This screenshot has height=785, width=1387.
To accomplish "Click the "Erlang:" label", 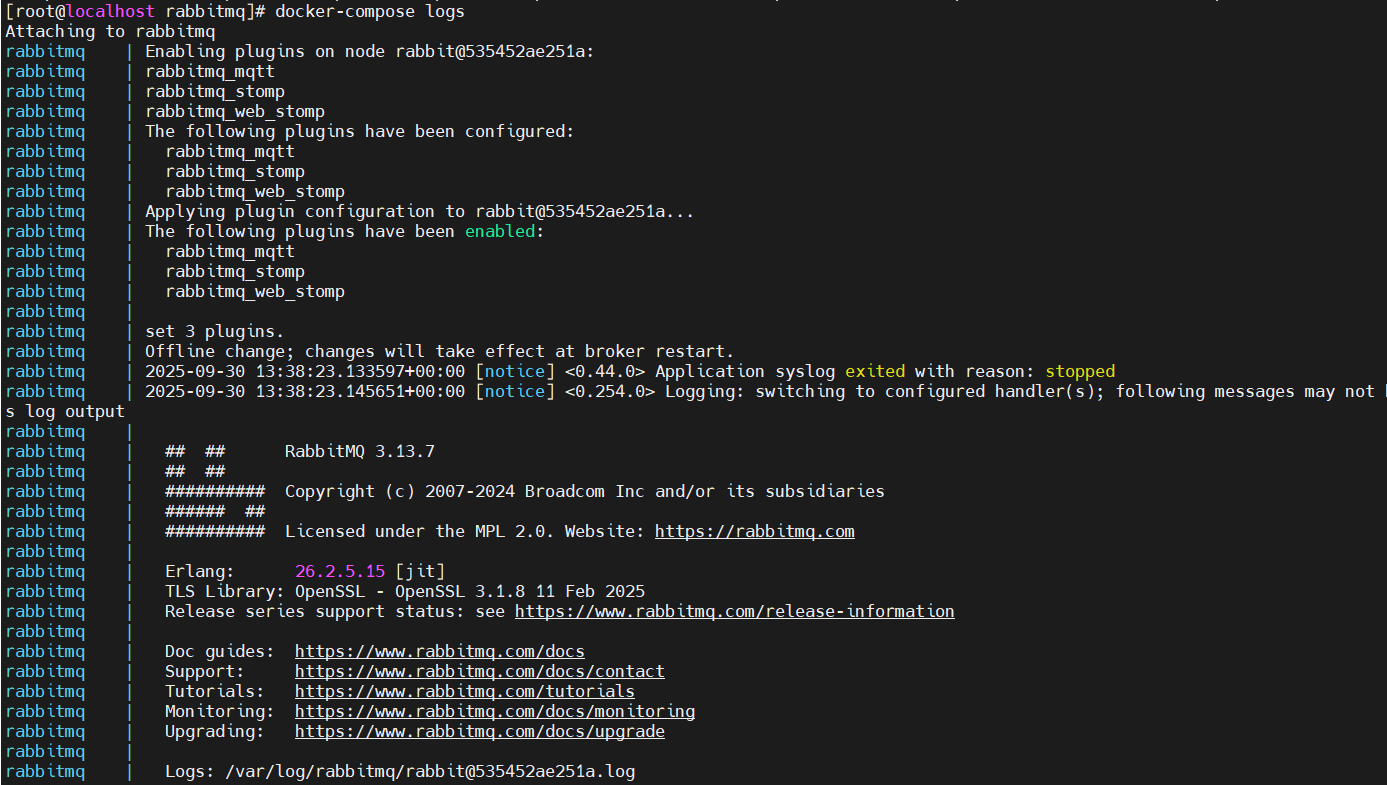I will click(x=199, y=571).
